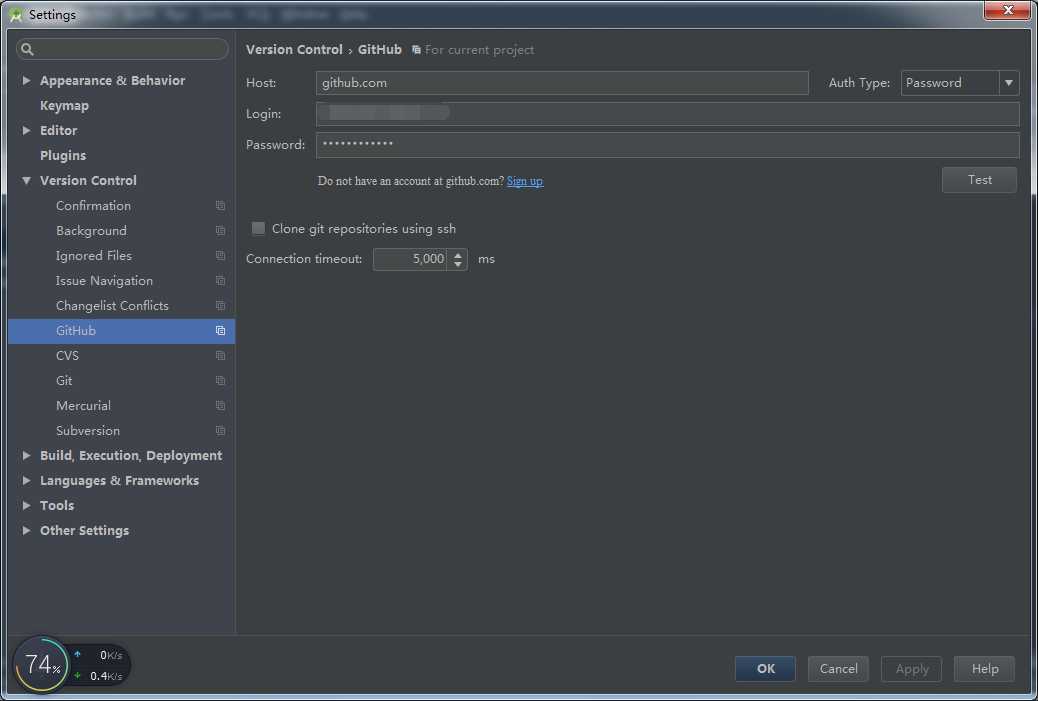Image resolution: width=1038 pixels, height=701 pixels.
Task: Select Issue Navigation settings
Action: click(x=104, y=281)
